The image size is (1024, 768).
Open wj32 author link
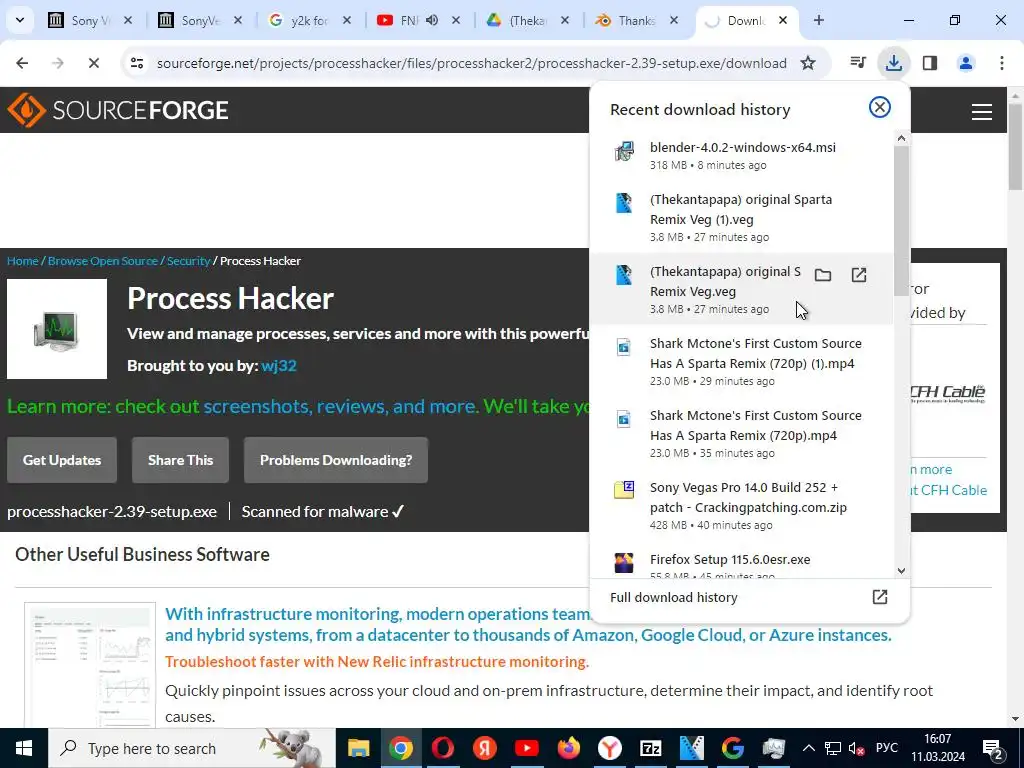pyautogui.click(x=279, y=366)
